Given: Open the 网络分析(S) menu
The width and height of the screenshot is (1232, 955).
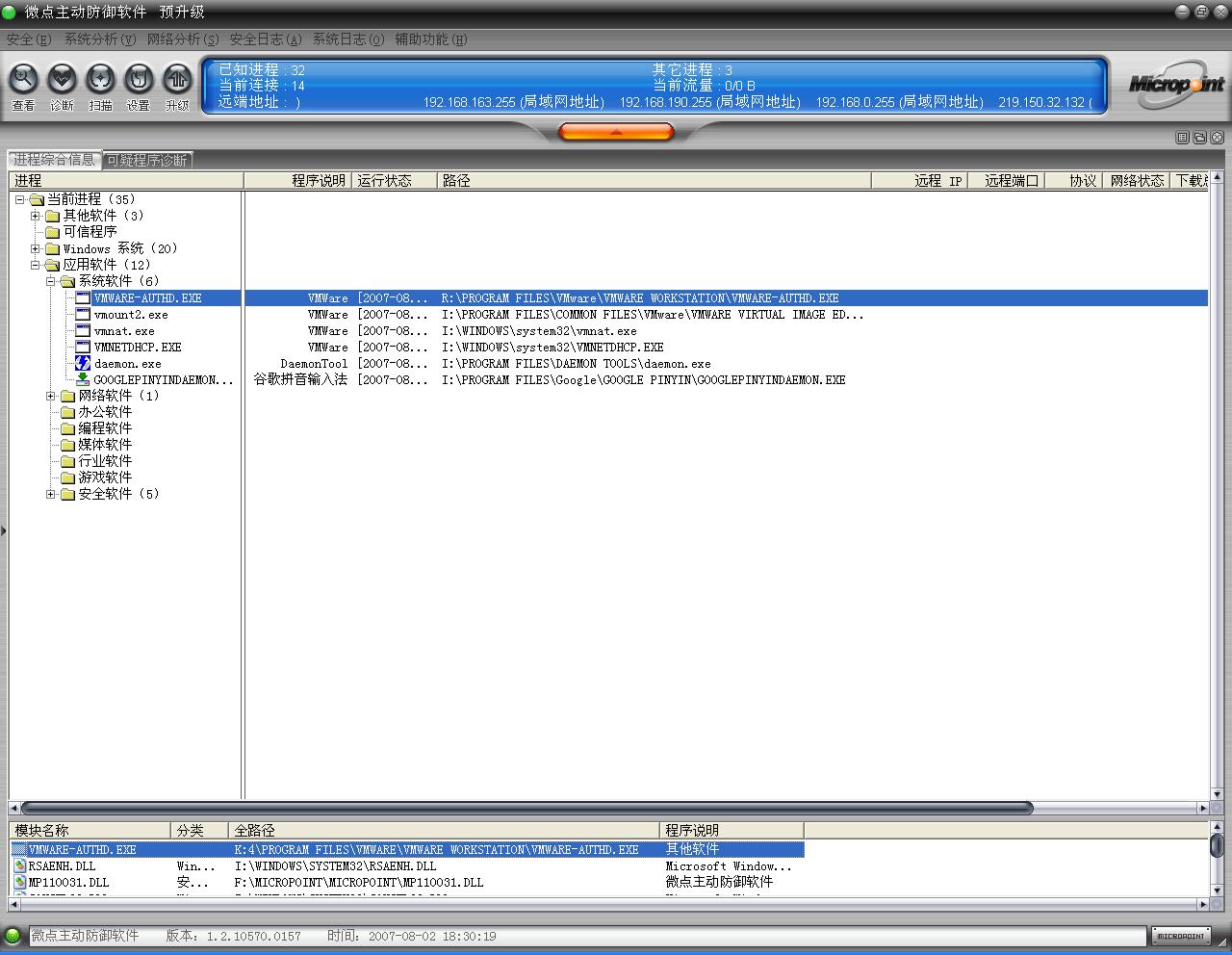Looking at the screenshot, I should pos(183,39).
